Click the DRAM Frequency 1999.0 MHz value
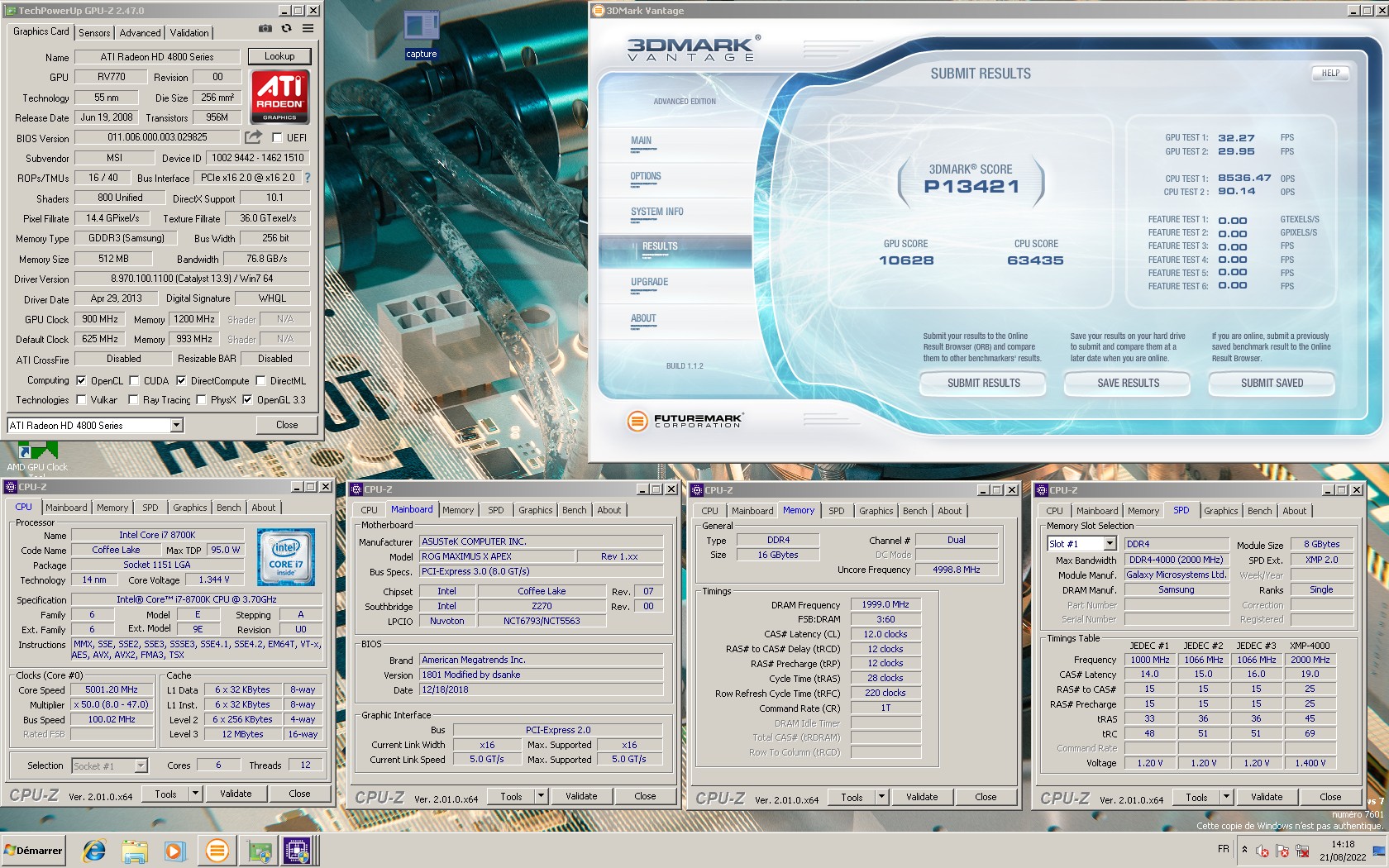 pyautogui.click(x=885, y=604)
